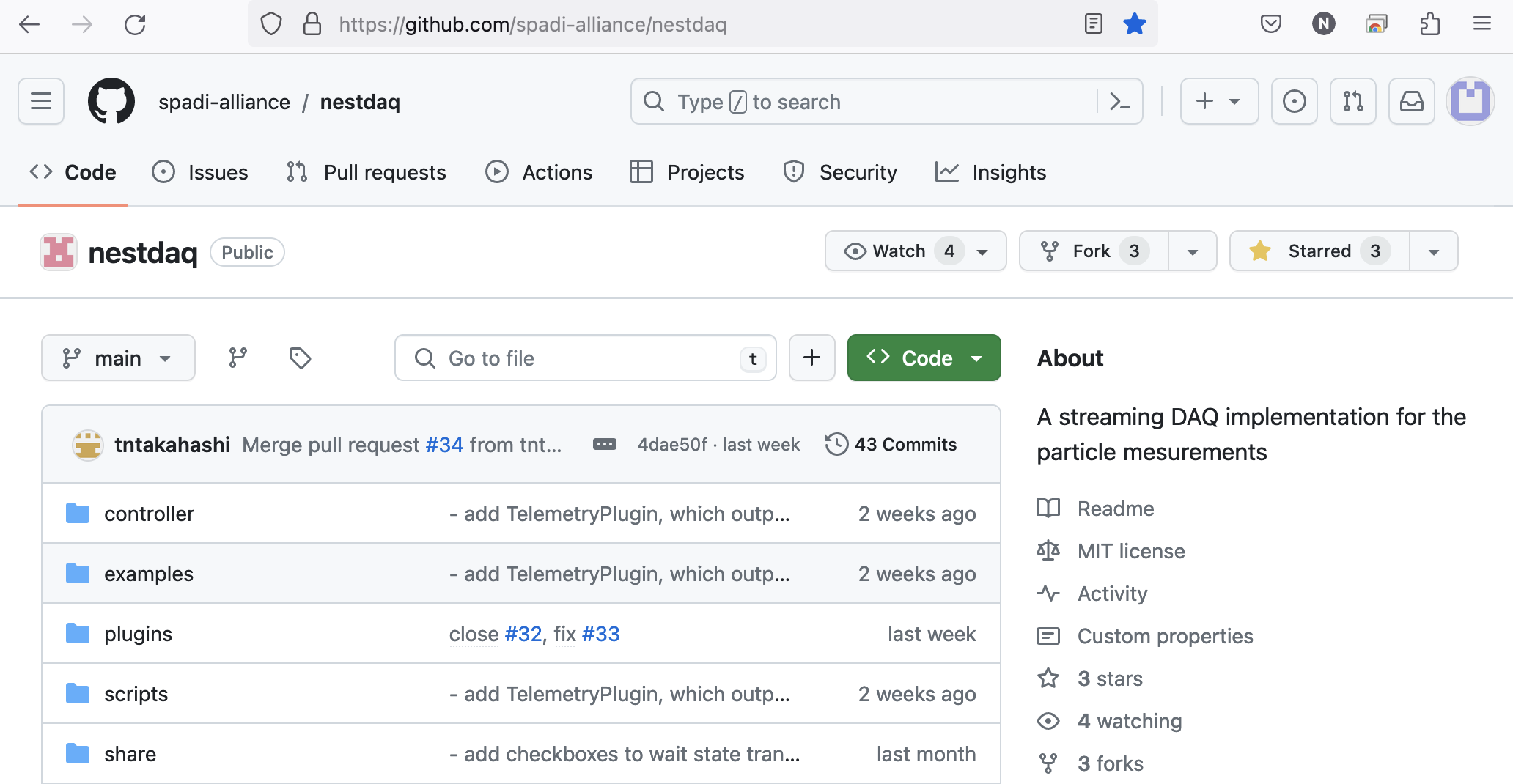
Task: Expand the main branch dropdown
Action: point(118,358)
